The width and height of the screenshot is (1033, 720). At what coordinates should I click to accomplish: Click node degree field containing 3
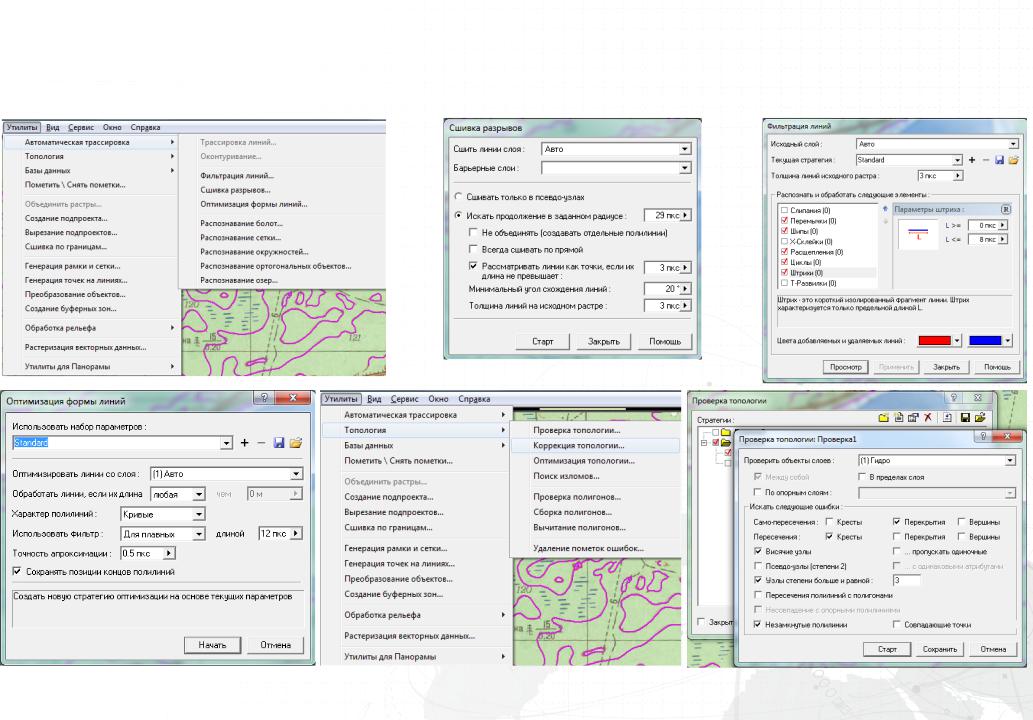(906, 580)
